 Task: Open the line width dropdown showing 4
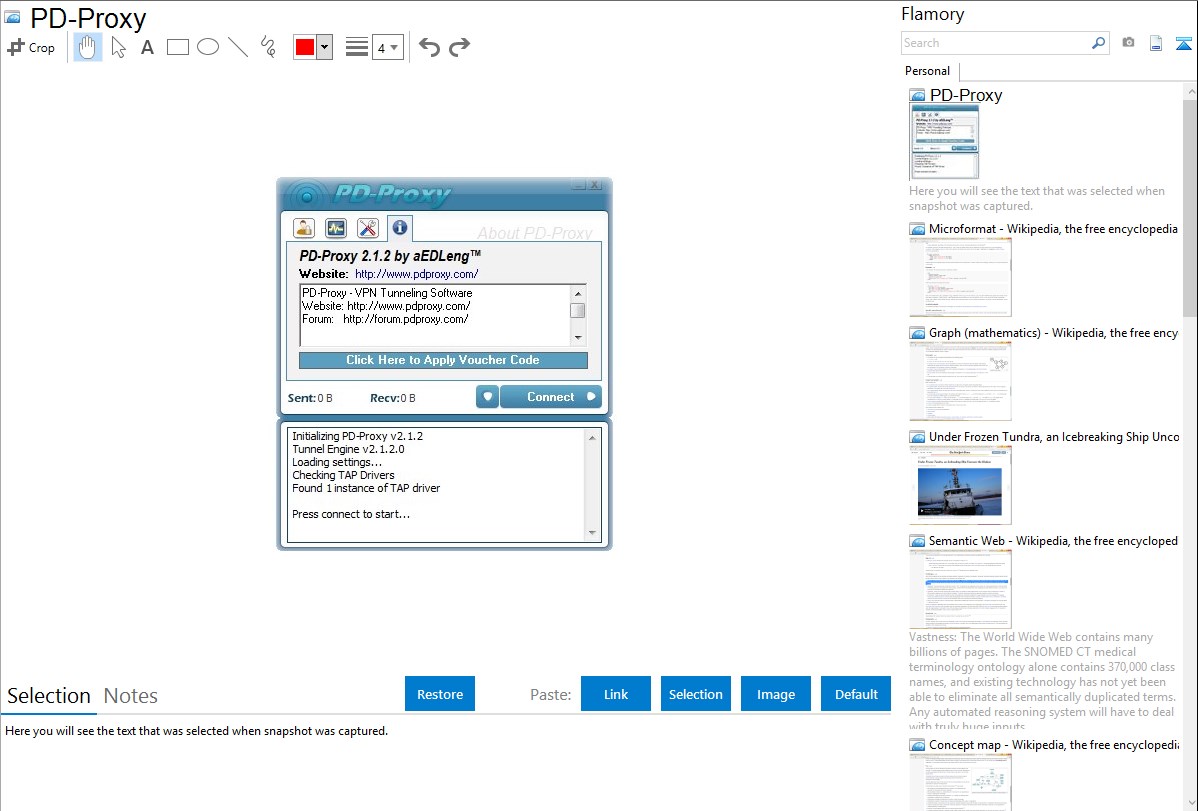[x=387, y=47]
